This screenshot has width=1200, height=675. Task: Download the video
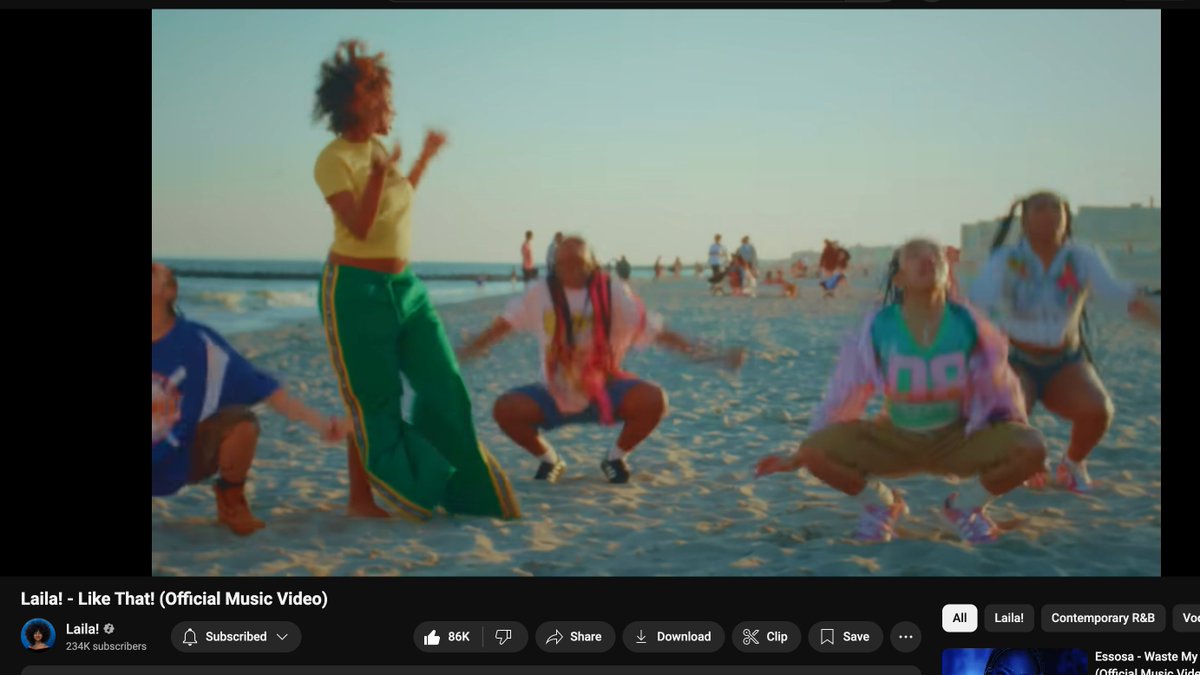click(673, 637)
